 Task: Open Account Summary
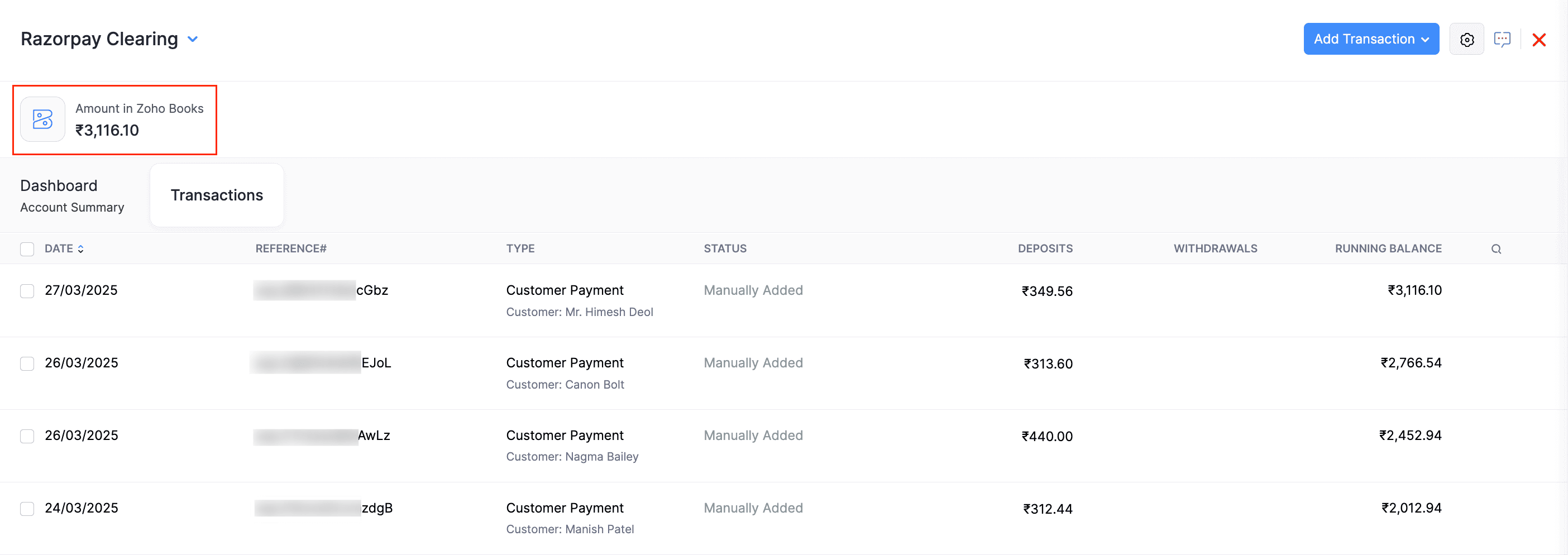click(72, 207)
